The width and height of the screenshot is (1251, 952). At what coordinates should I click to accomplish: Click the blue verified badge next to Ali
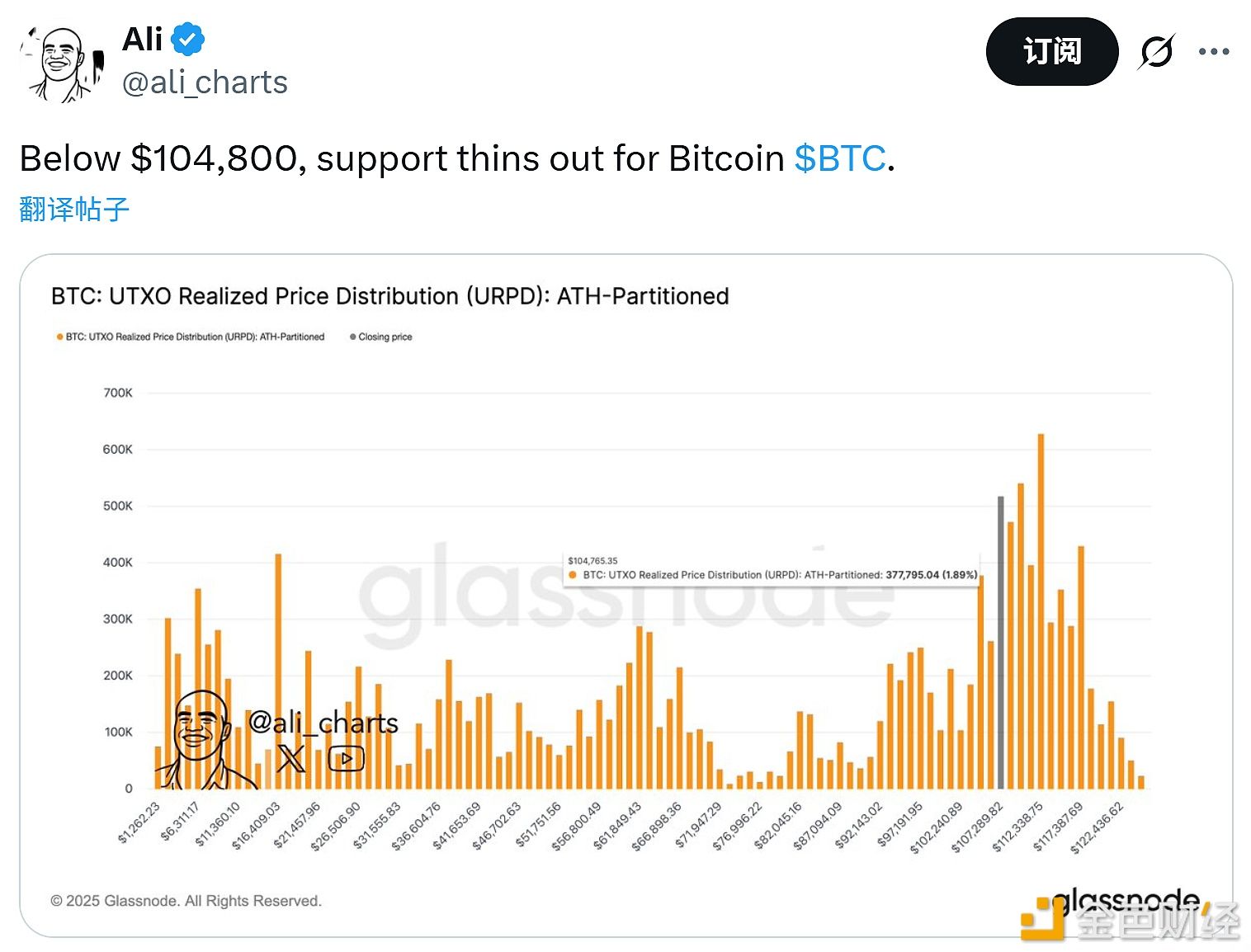tap(188, 36)
